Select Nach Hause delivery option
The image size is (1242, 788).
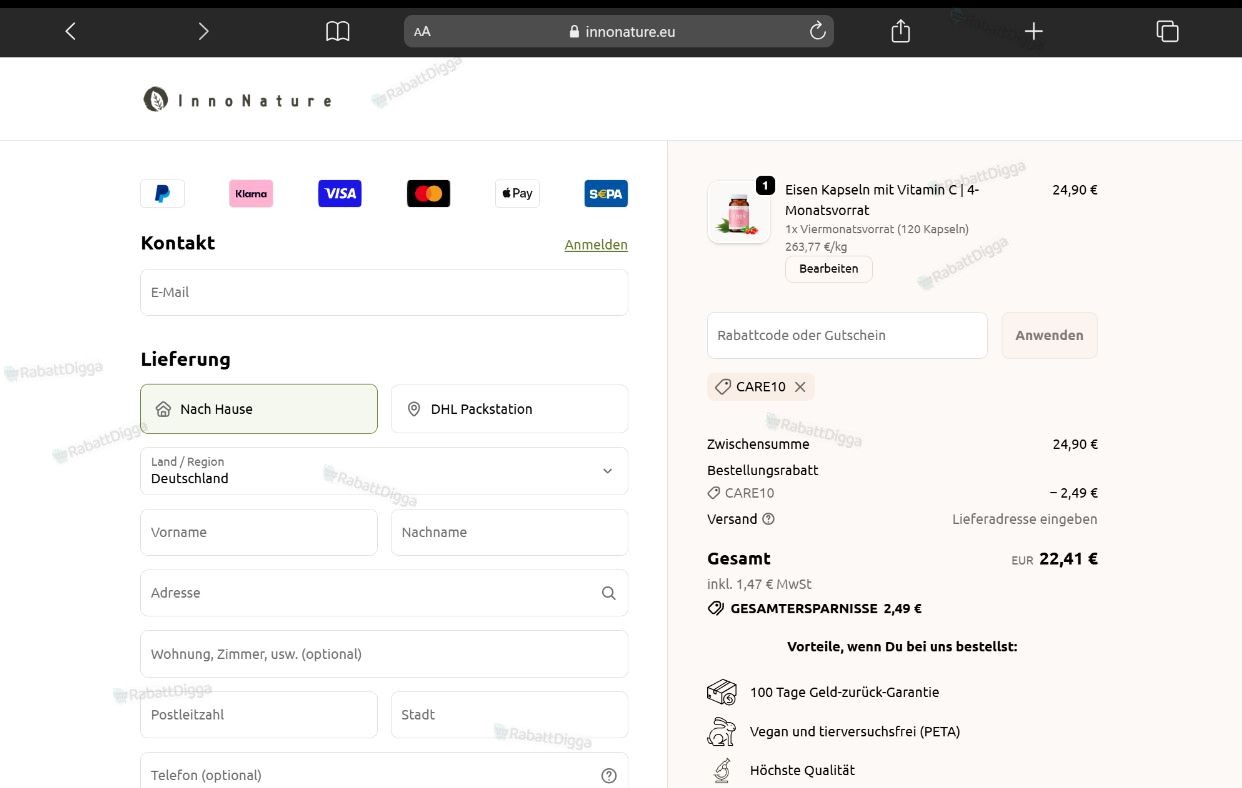click(x=259, y=409)
